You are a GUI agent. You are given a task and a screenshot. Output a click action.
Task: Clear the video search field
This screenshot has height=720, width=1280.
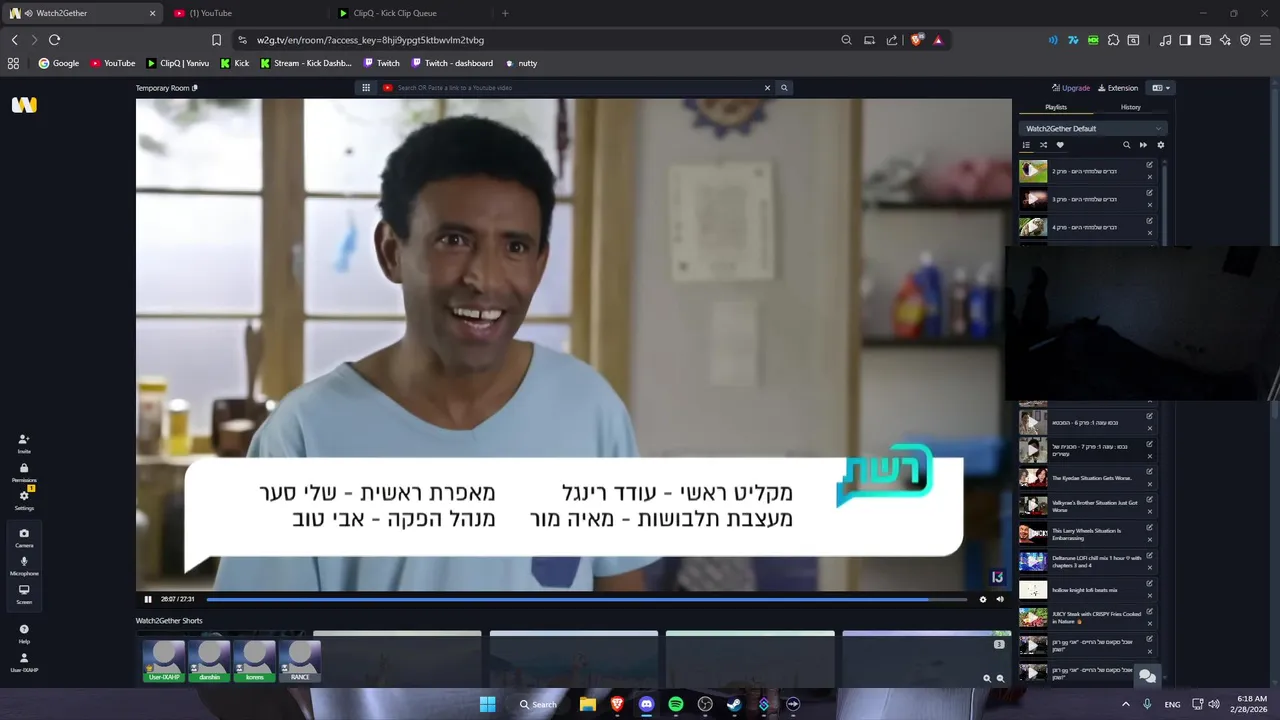click(x=767, y=88)
